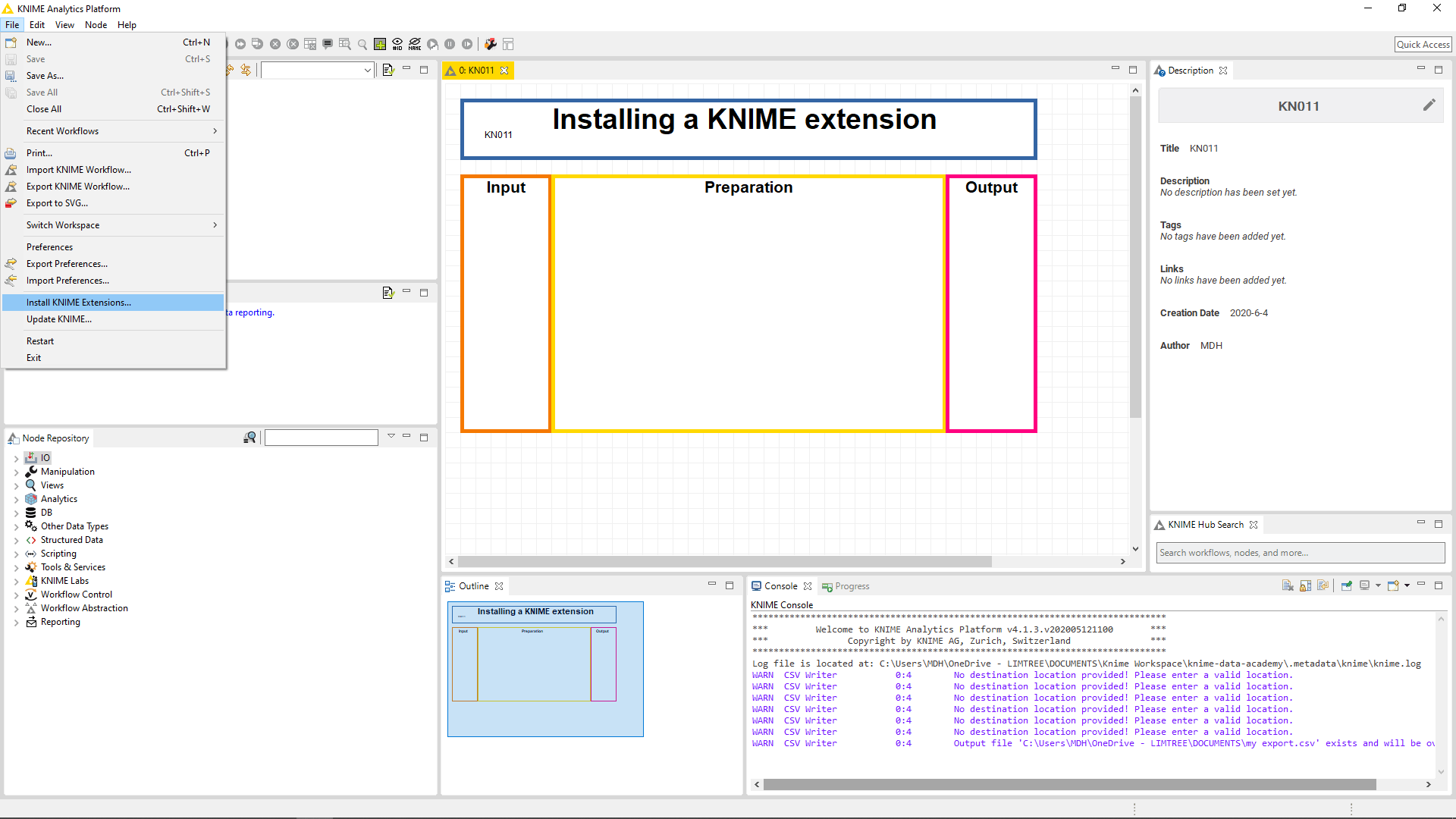The height and width of the screenshot is (819, 1456).
Task: Click the Edit description pencil icon
Action: pyautogui.click(x=1429, y=105)
